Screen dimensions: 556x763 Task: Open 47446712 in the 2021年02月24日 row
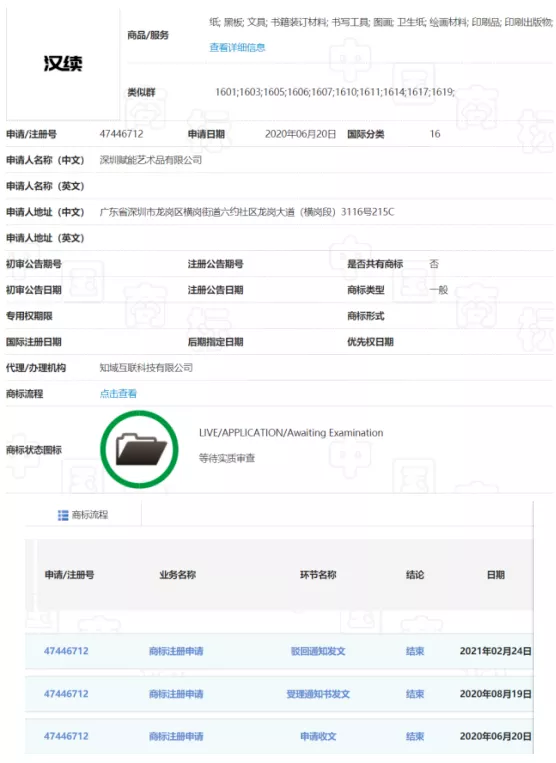(66, 651)
